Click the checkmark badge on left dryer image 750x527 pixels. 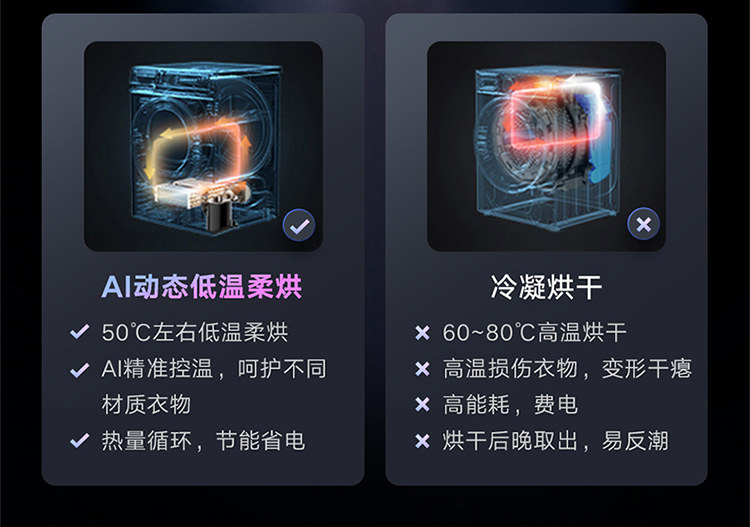[x=299, y=225]
